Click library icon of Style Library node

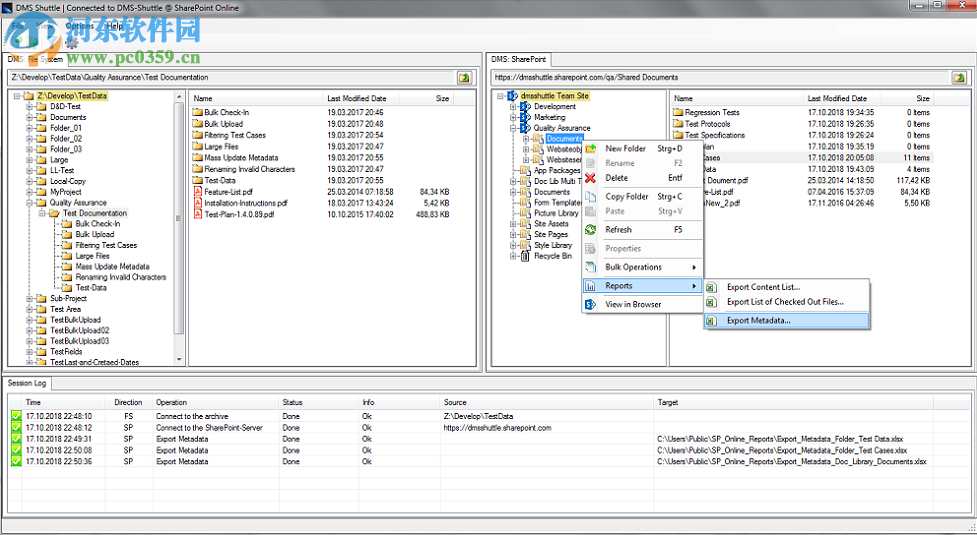525,245
